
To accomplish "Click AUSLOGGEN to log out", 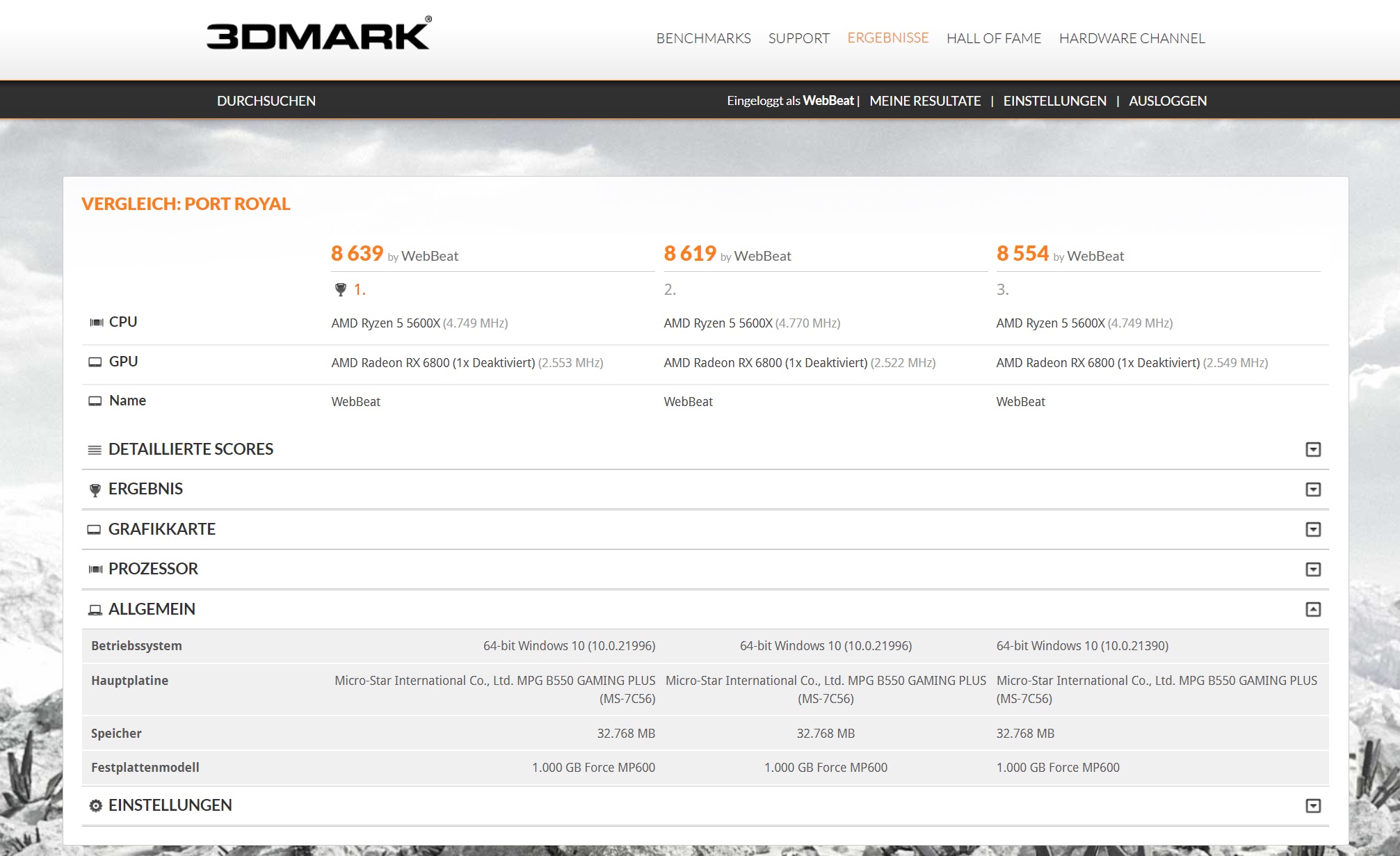I will click(x=1167, y=101).
